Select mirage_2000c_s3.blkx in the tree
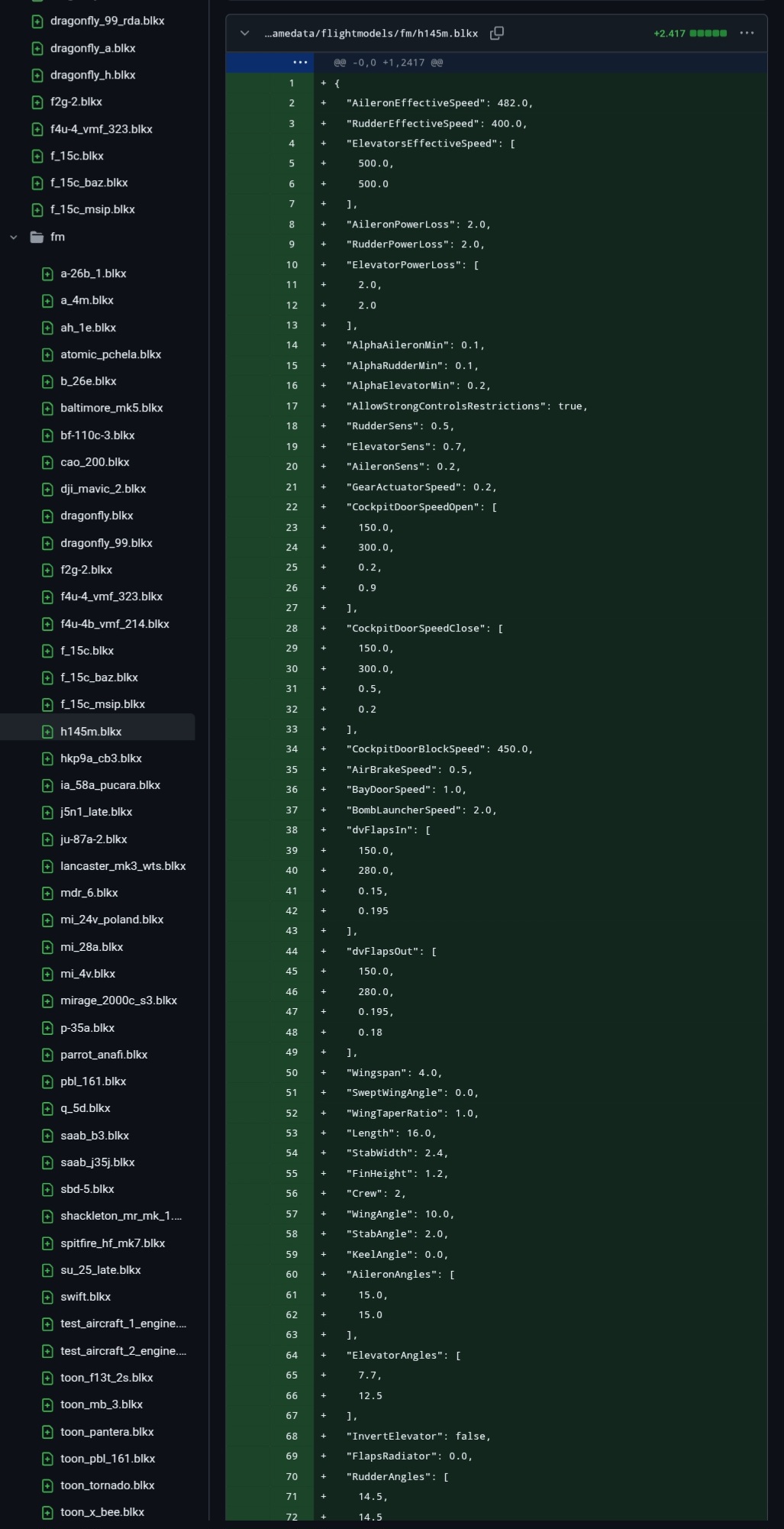 click(x=118, y=1000)
